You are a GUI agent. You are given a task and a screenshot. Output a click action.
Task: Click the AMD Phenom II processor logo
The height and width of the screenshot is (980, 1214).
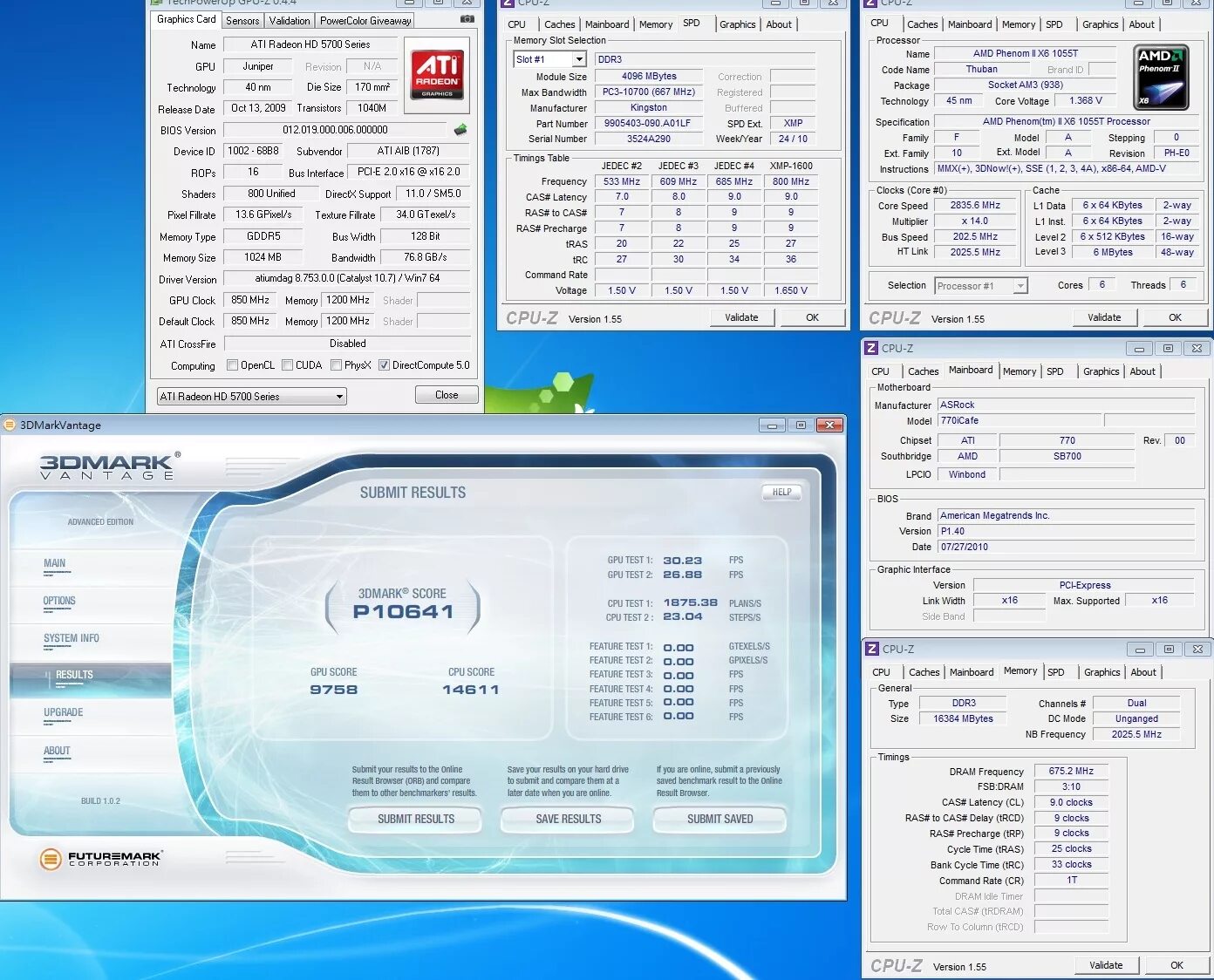[1163, 78]
